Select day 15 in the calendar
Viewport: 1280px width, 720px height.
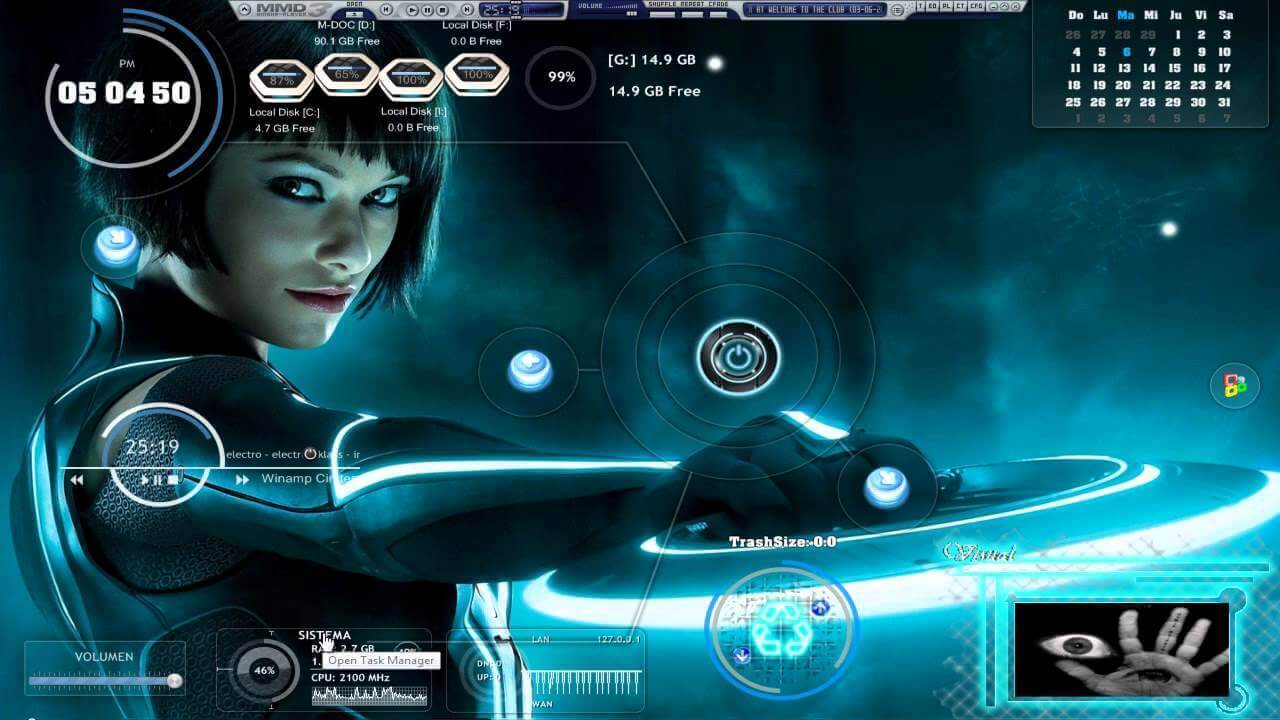point(1174,68)
